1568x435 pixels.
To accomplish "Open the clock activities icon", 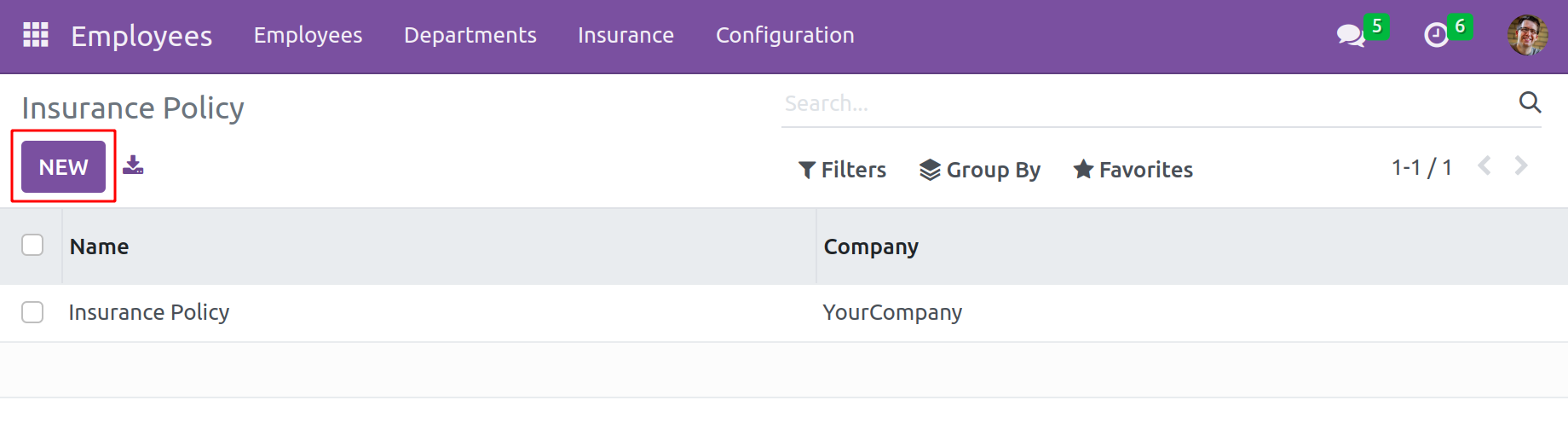I will pyautogui.click(x=1436, y=35).
